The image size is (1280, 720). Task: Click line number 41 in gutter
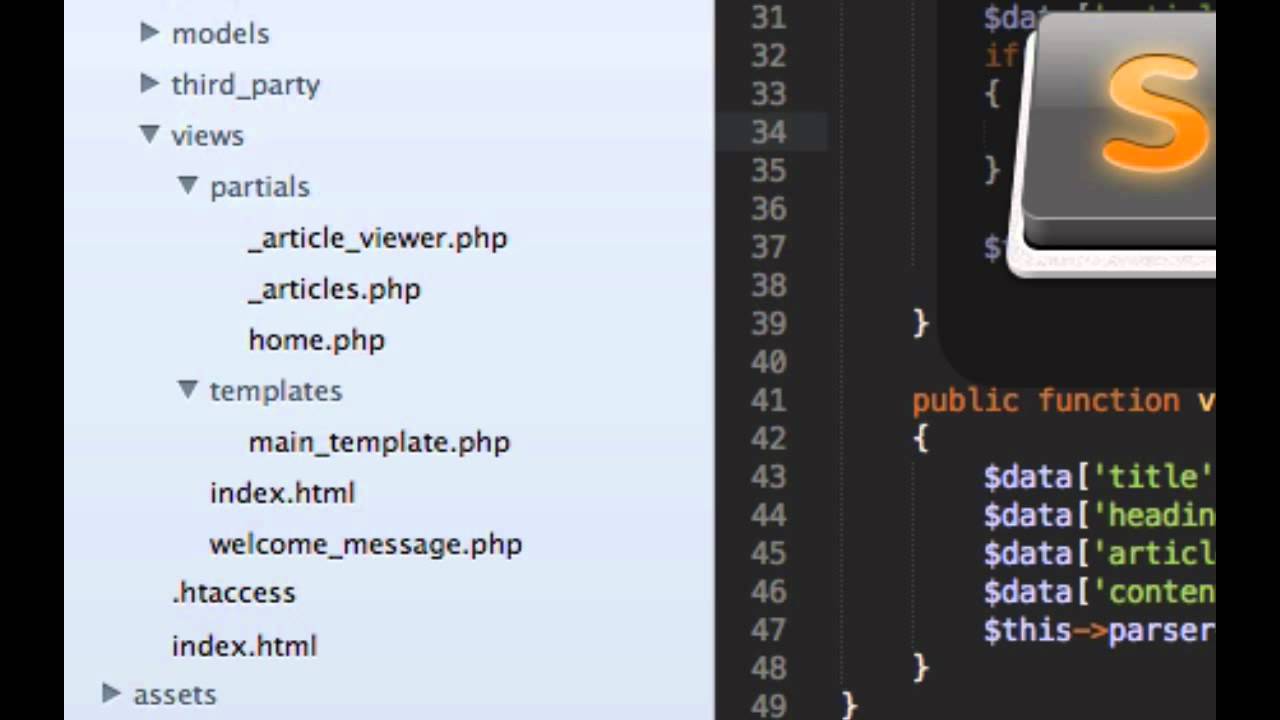click(768, 400)
